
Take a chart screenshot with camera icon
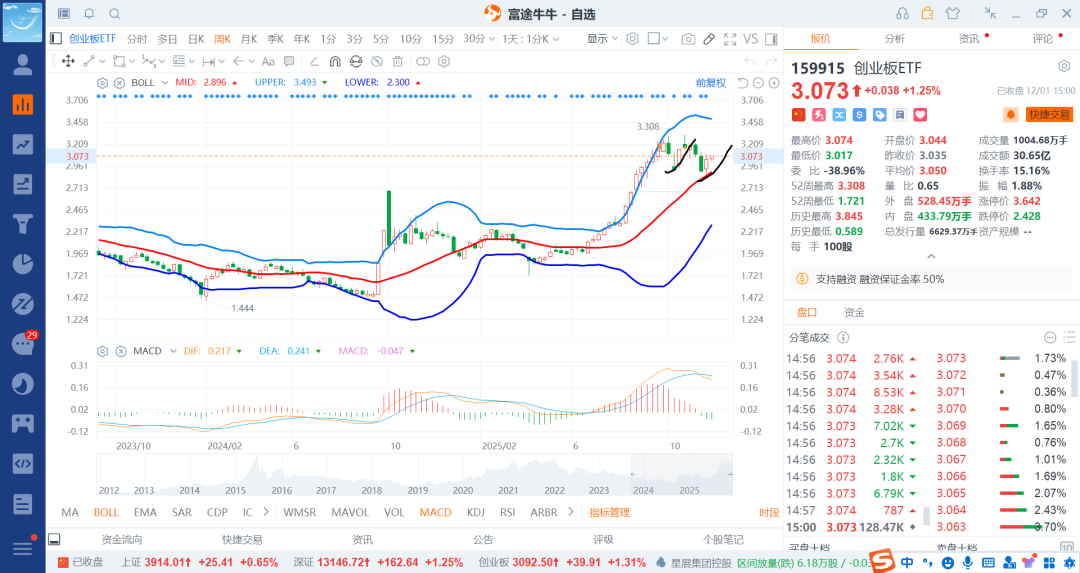tap(688, 39)
